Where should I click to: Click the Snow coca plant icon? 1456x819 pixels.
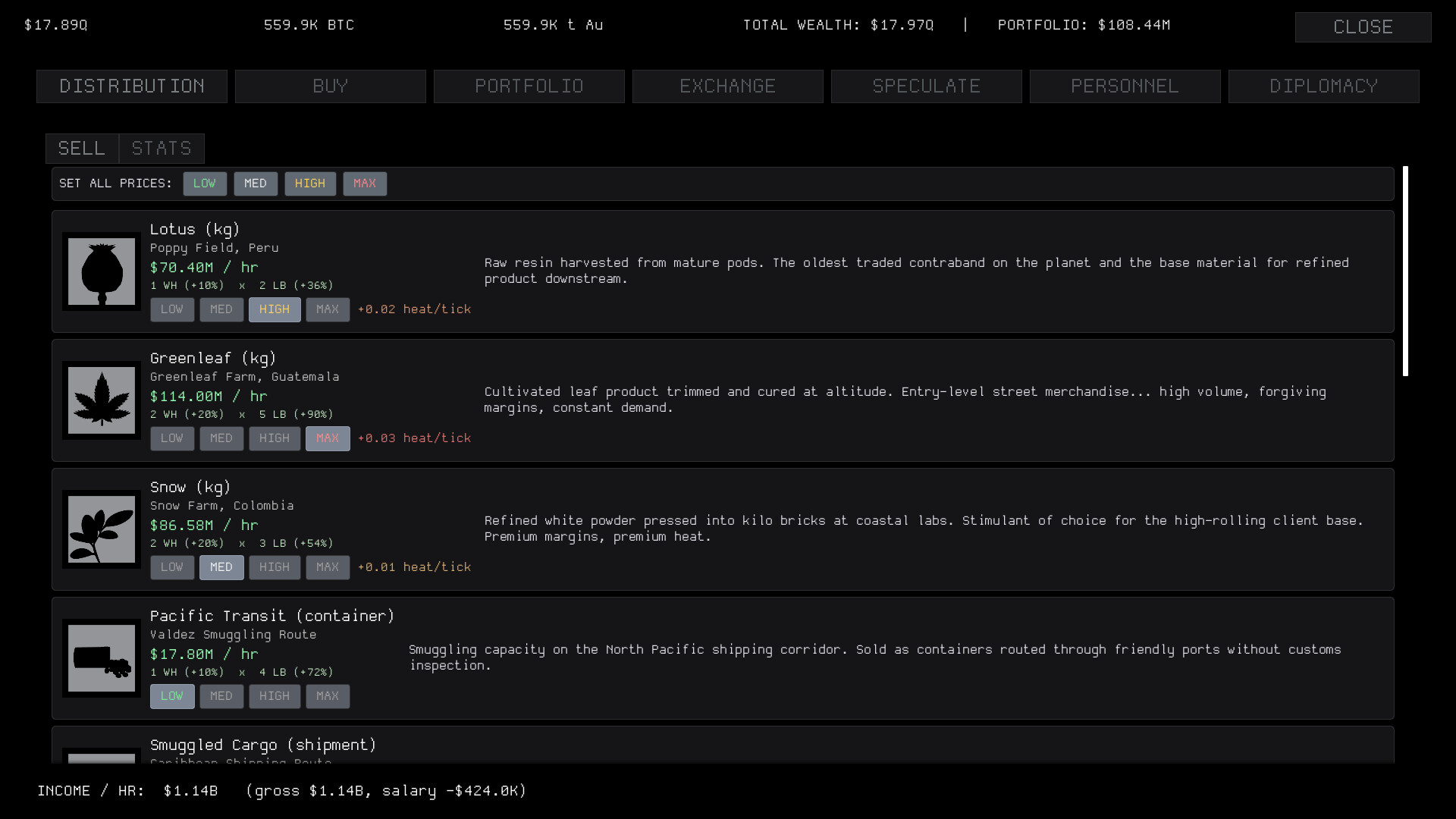(x=102, y=529)
